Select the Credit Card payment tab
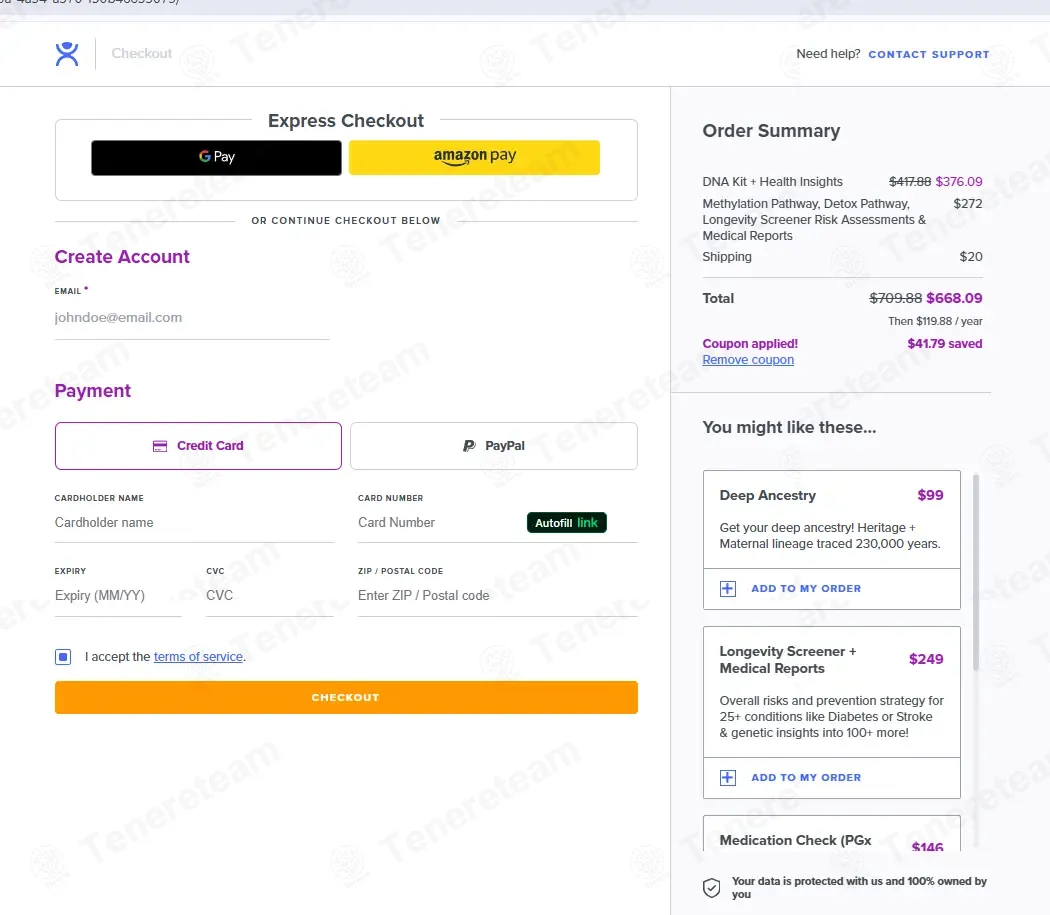 [198, 446]
